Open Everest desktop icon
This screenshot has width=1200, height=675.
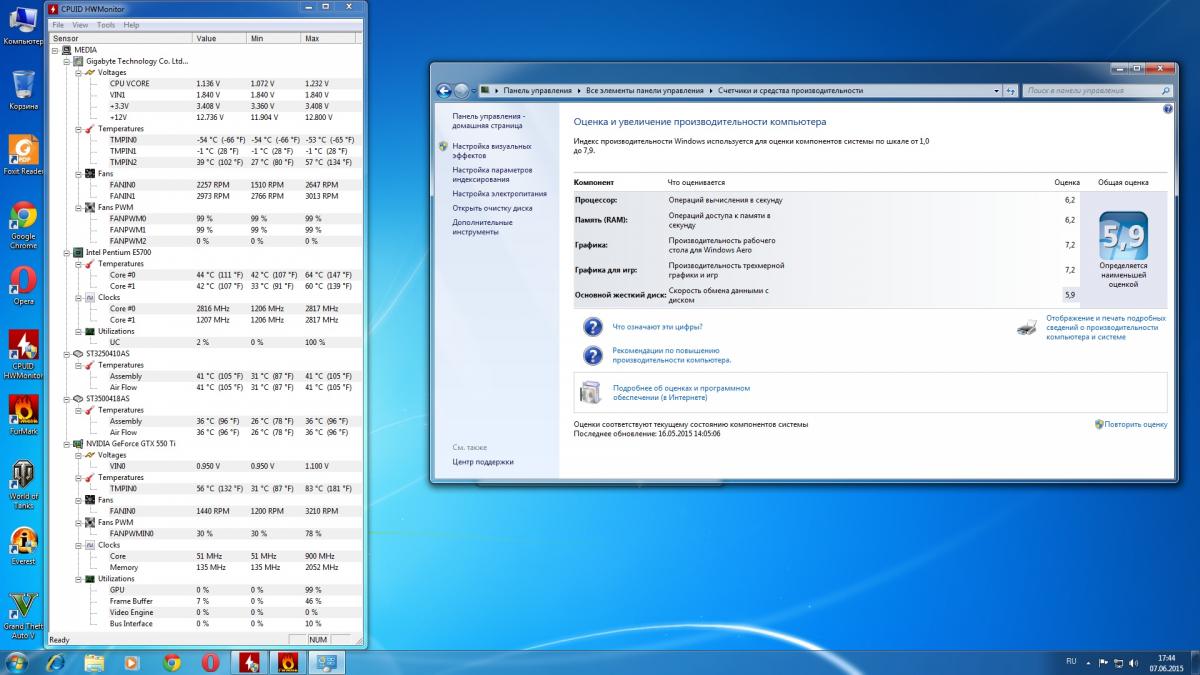tap(23, 545)
